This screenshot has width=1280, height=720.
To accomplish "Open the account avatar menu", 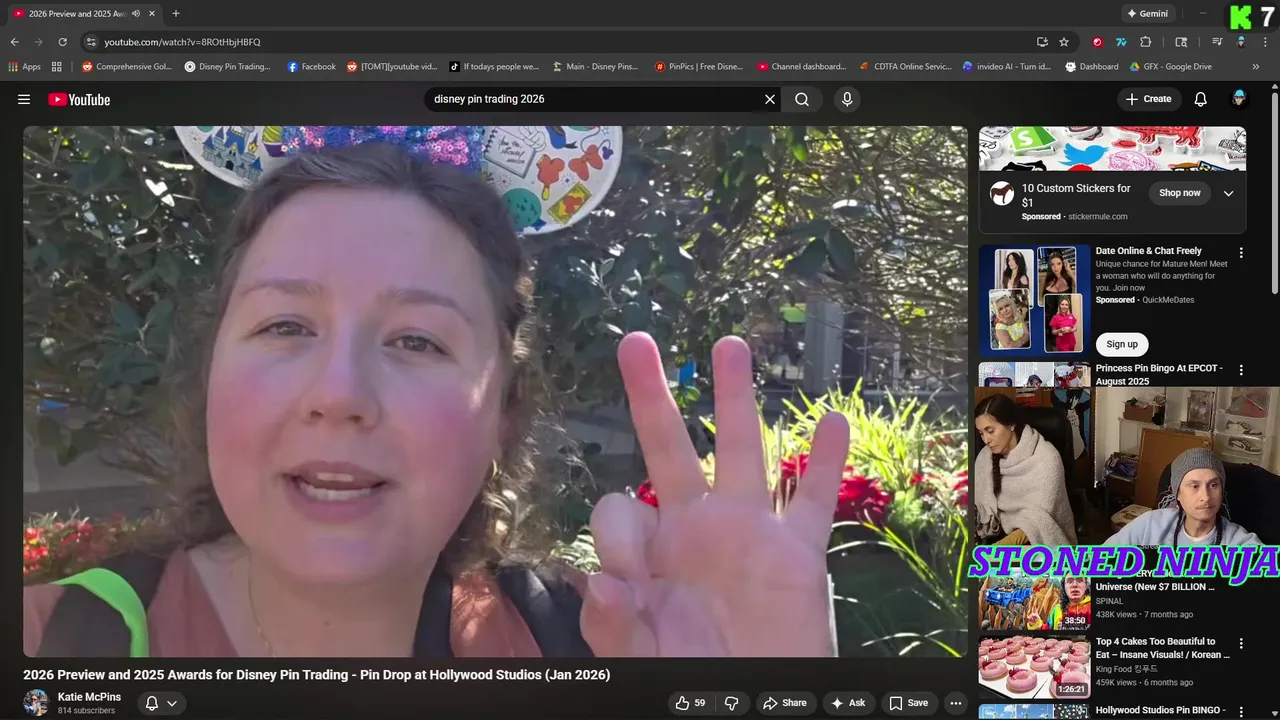I will [1239, 98].
